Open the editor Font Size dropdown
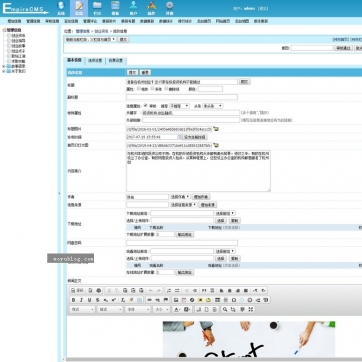 click(x=161, y=309)
